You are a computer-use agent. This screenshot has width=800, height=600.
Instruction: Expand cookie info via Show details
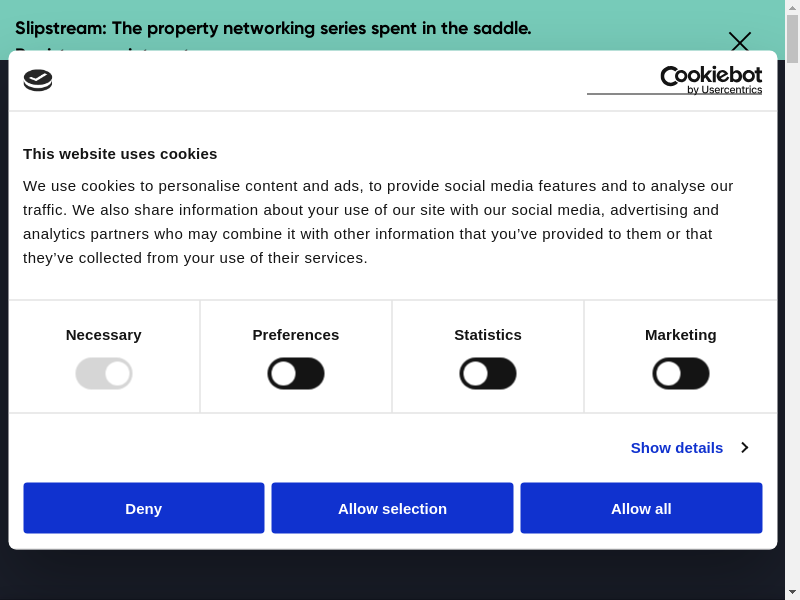point(676,448)
